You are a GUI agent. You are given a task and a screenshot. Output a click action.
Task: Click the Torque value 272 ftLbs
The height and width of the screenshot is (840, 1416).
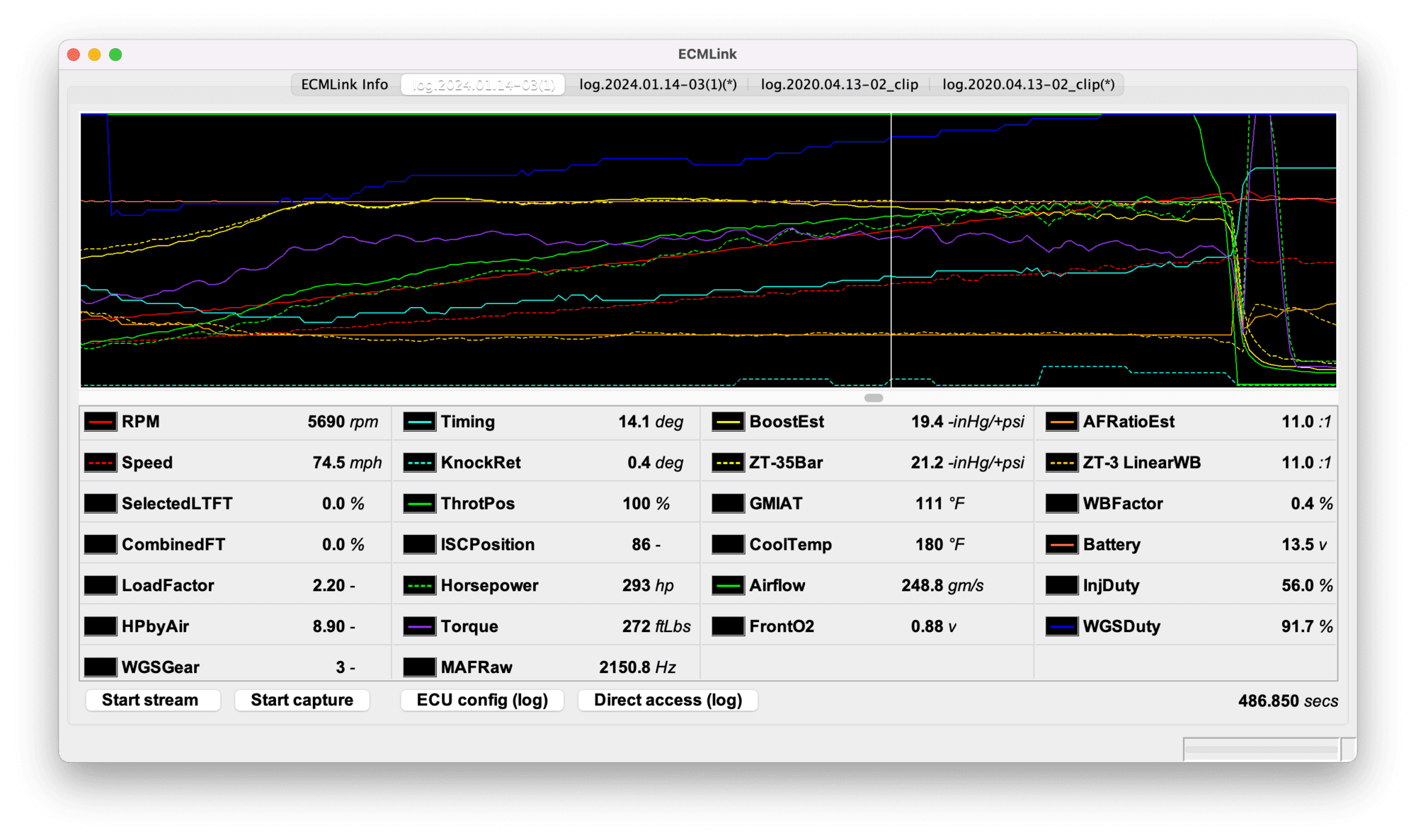tap(656, 627)
